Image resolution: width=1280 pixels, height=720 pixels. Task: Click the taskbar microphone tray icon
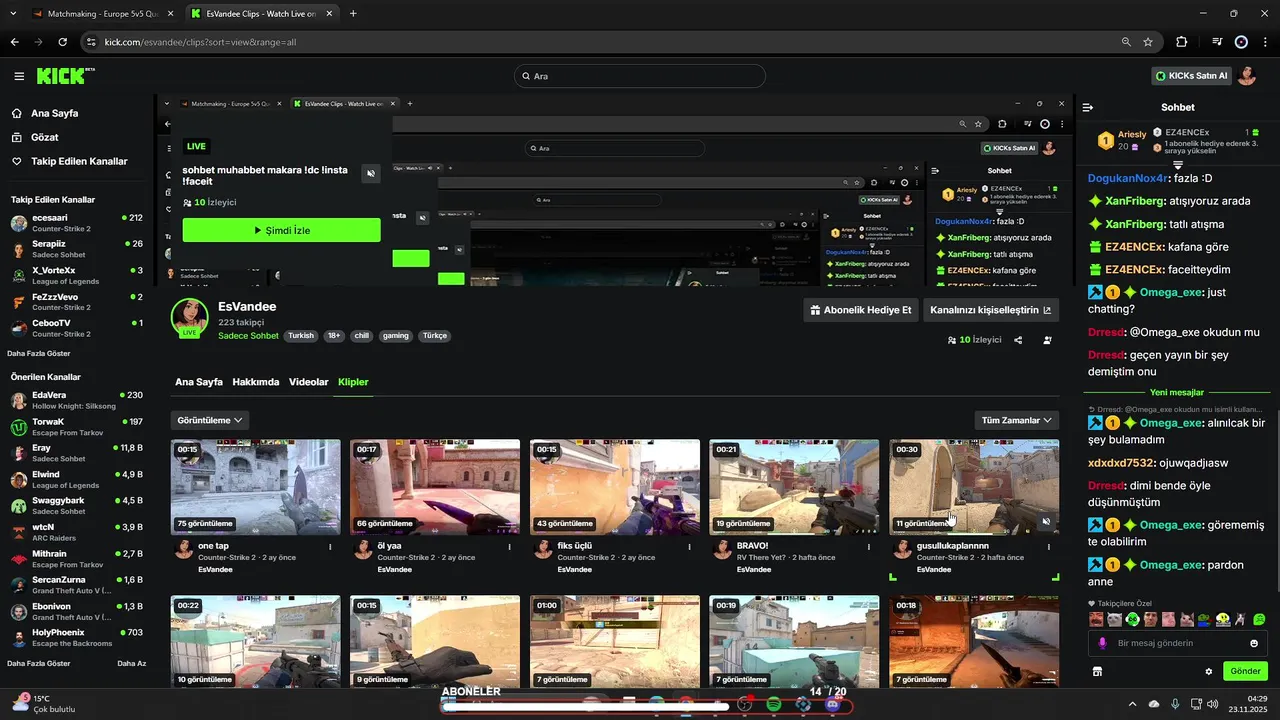[x=1175, y=704]
